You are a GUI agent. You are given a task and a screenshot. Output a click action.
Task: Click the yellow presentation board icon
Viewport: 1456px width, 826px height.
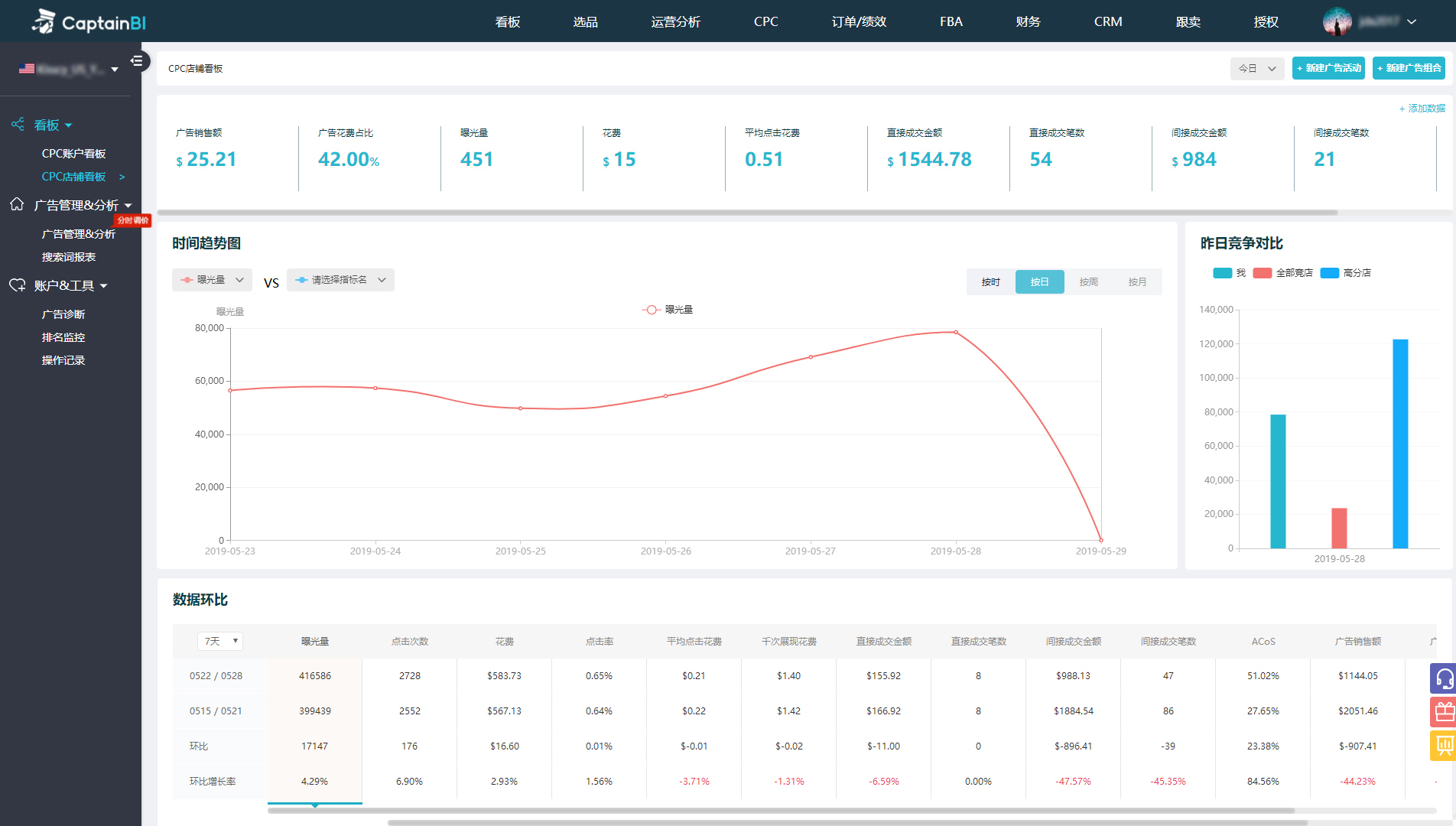[1443, 745]
